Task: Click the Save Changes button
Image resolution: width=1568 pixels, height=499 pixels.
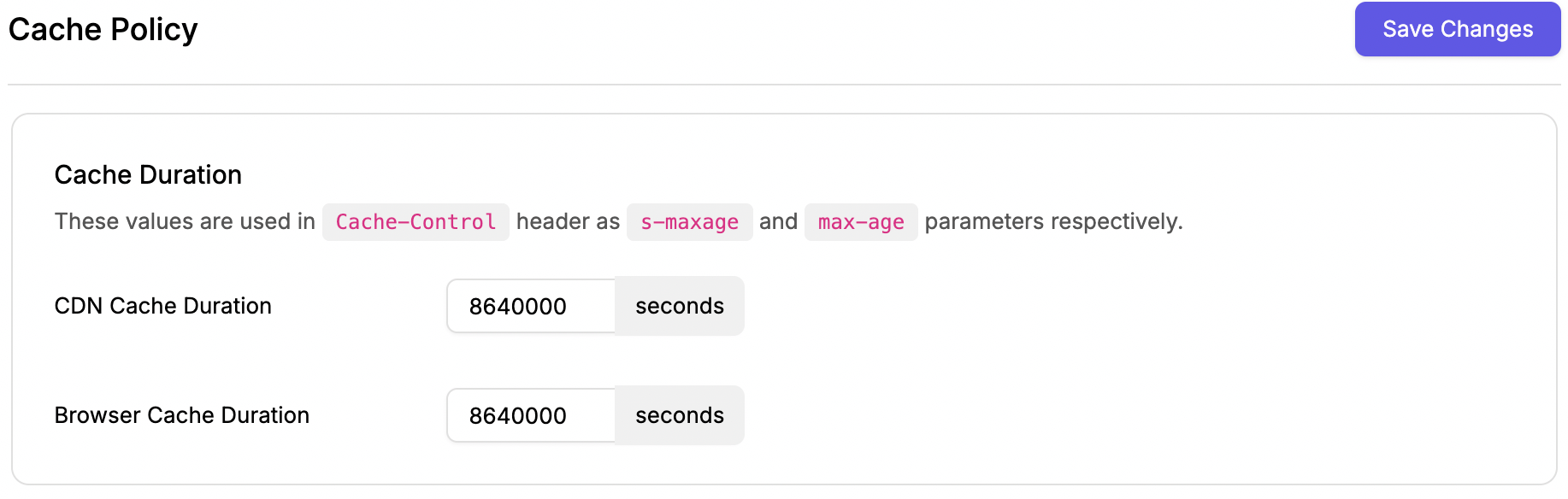Action: 1458,29
